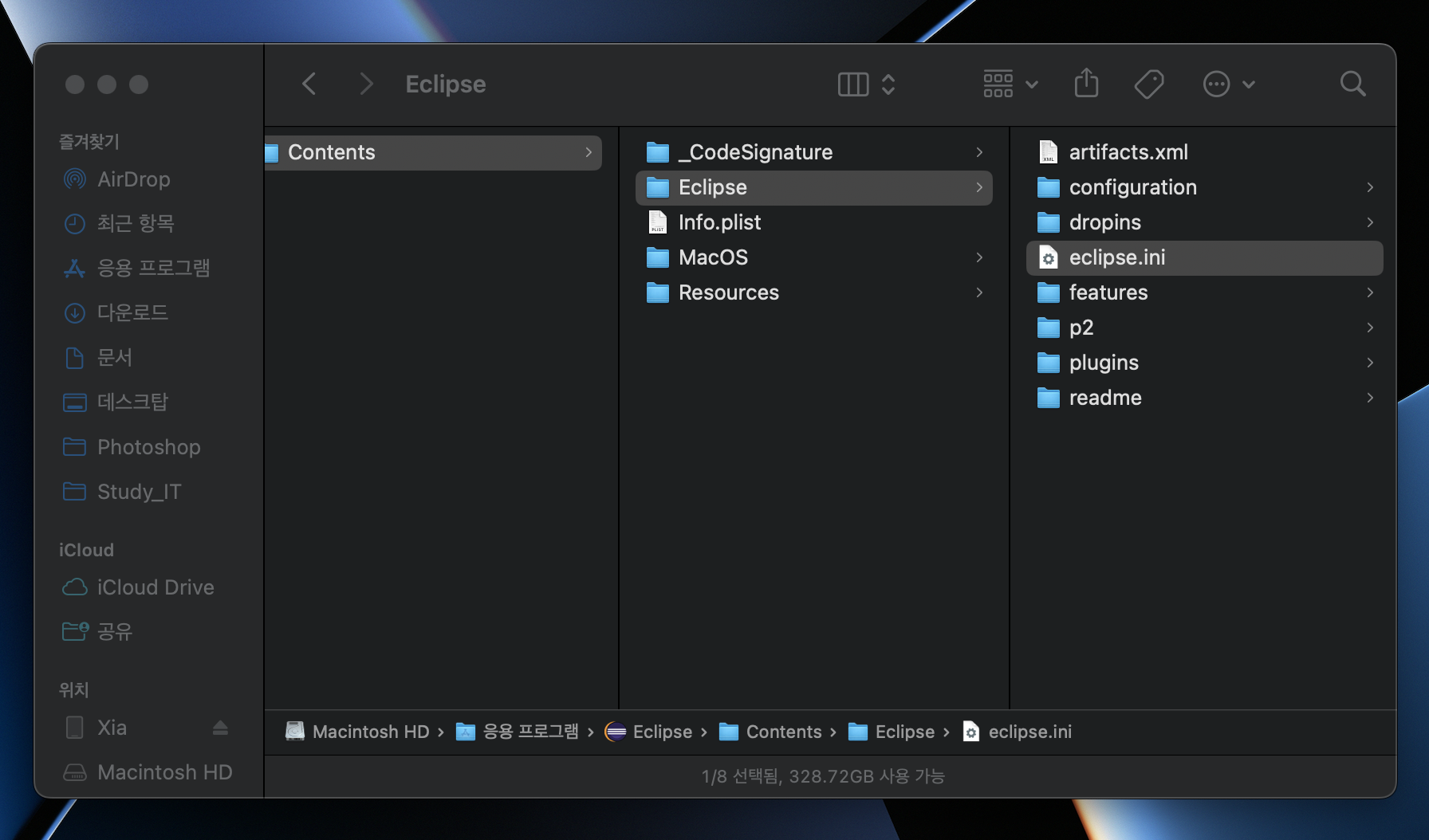The width and height of the screenshot is (1429, 840).
Task: Go back with the left arrow button
Action: [309, 84]
